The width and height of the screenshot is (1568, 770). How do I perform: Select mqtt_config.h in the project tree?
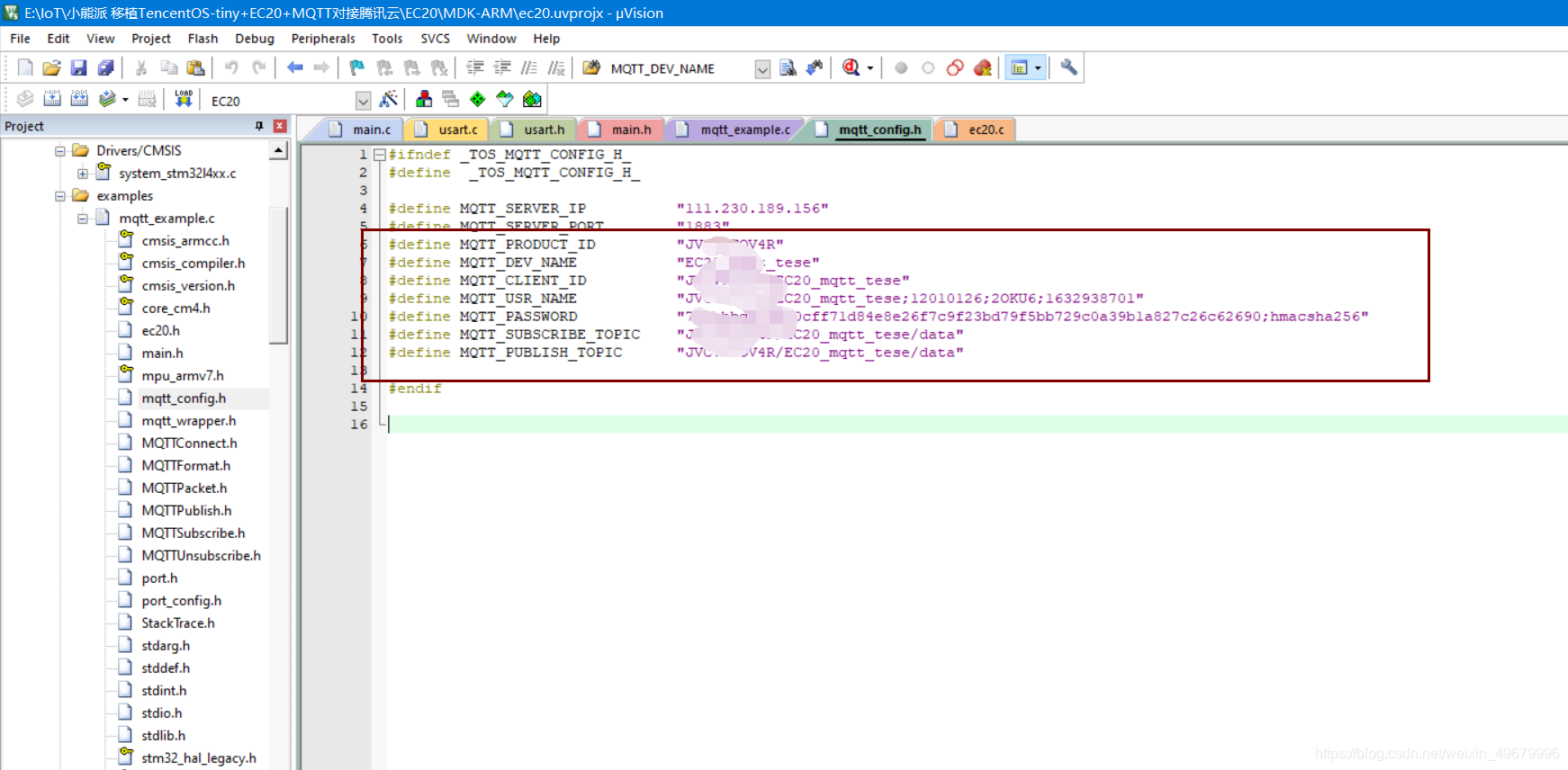[184, 398]
